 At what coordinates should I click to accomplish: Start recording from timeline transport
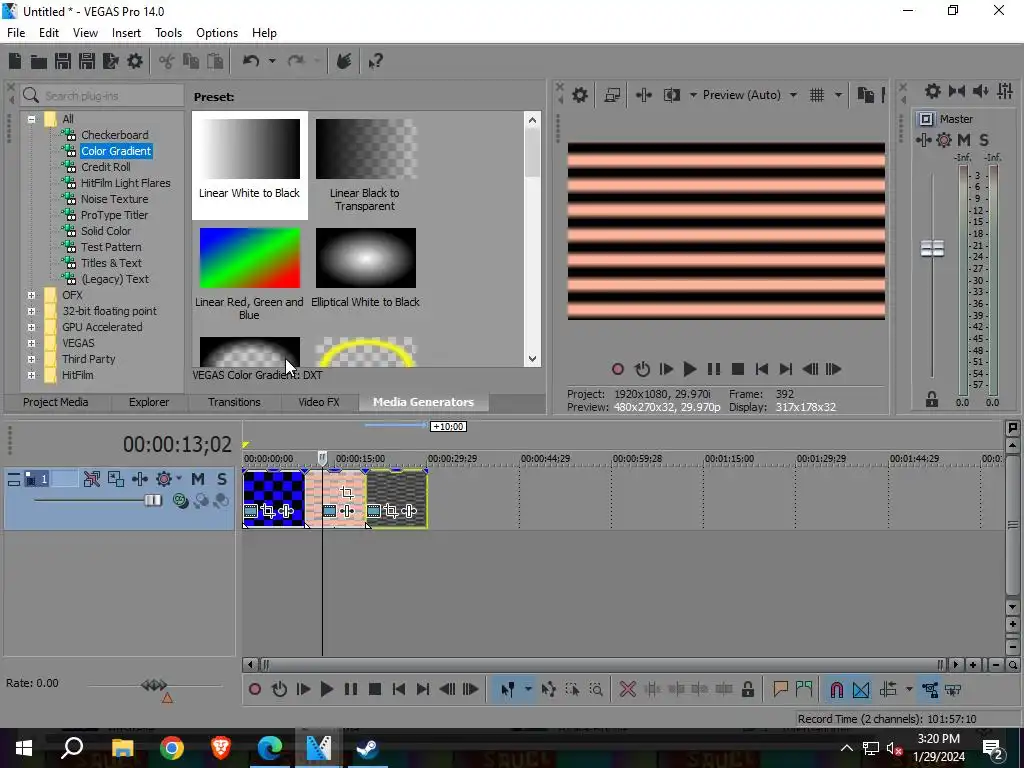tap(255, 690)
